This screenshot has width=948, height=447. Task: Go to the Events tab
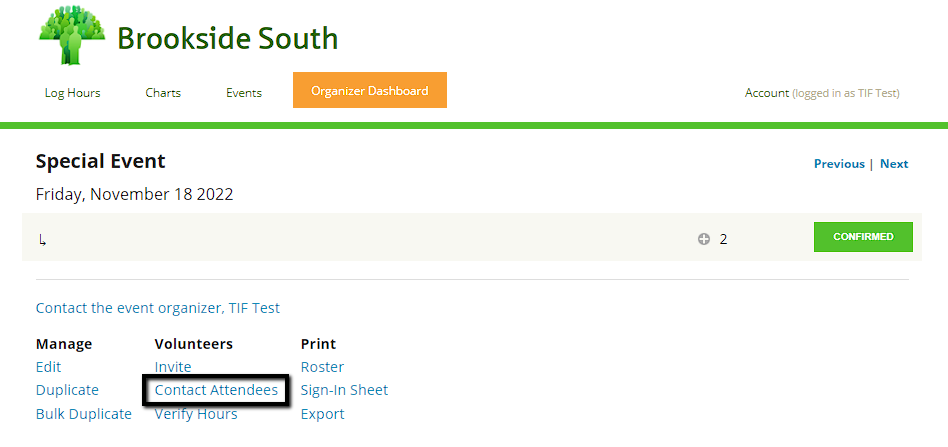coord(244,93)
